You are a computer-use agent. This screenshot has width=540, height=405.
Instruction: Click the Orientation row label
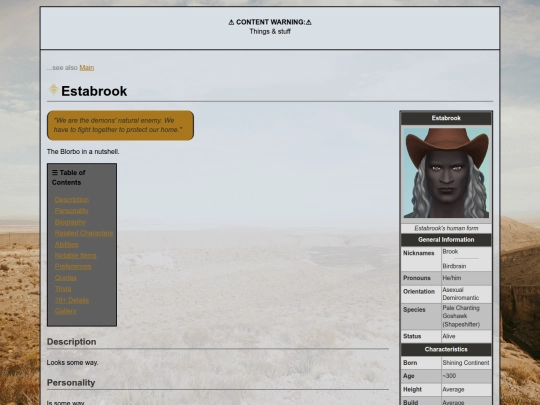click(419, 291)
